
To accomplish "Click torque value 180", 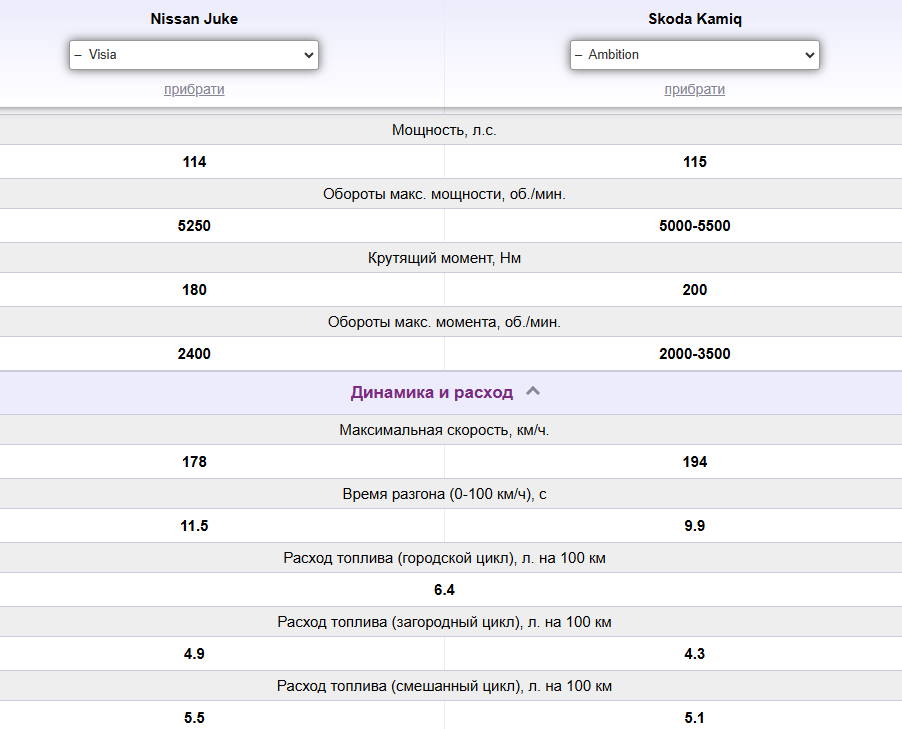I will pos(194,289).
